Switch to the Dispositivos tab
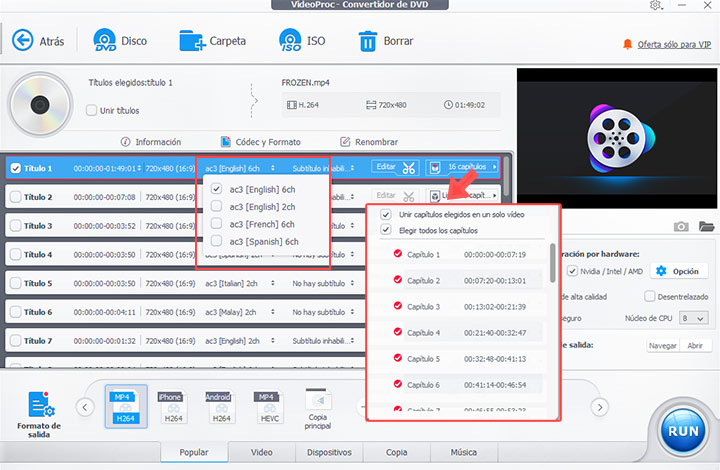This screenshot has height=470, width=720. tap(329, 452)
